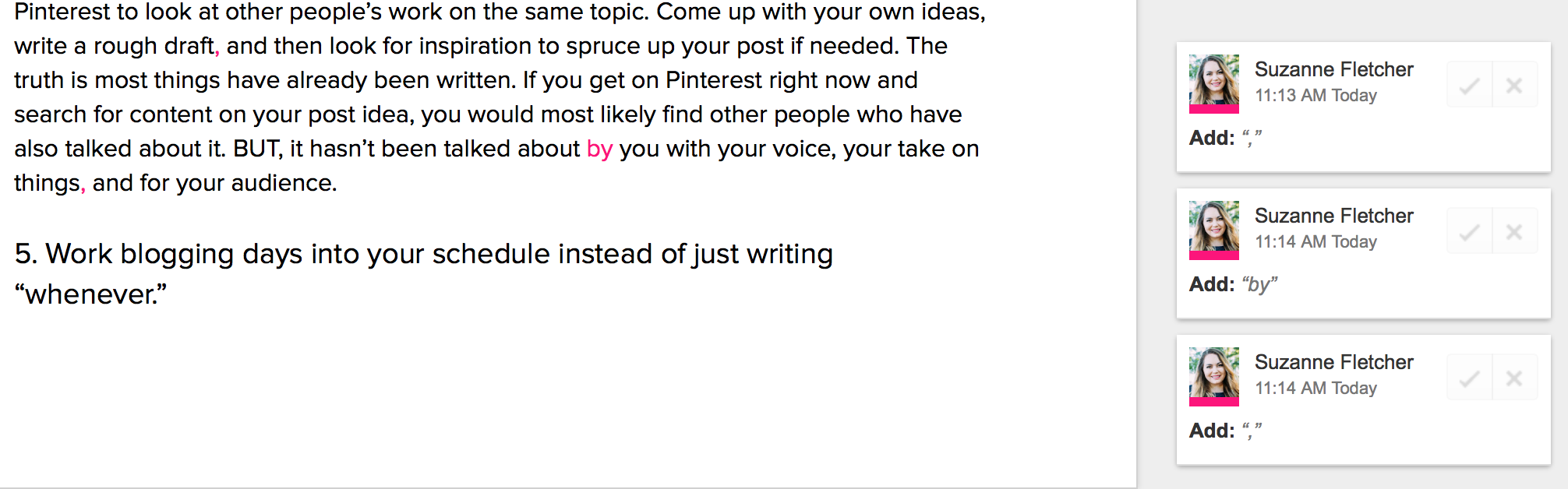Click Suzanne's avatar on the "by" suggestion card

coord(1213,230)
